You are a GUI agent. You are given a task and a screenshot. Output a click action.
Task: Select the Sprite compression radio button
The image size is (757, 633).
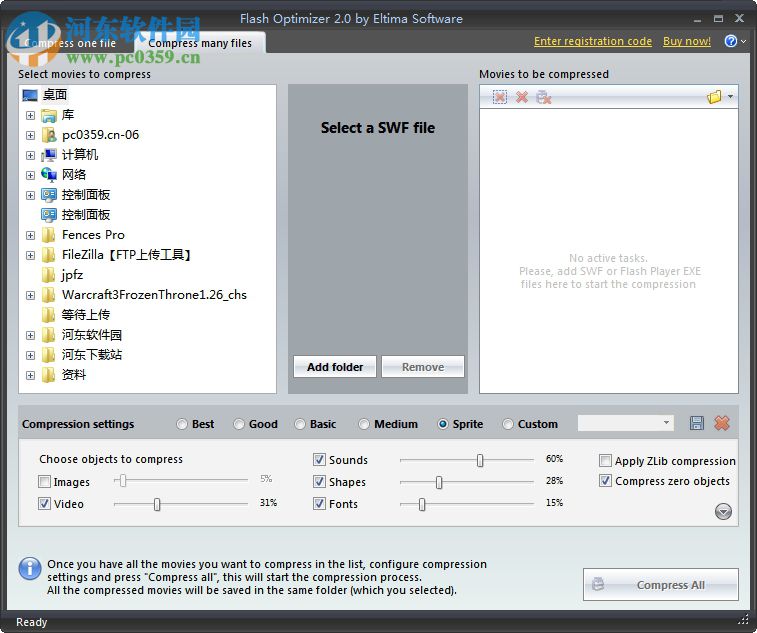[442, 424]
